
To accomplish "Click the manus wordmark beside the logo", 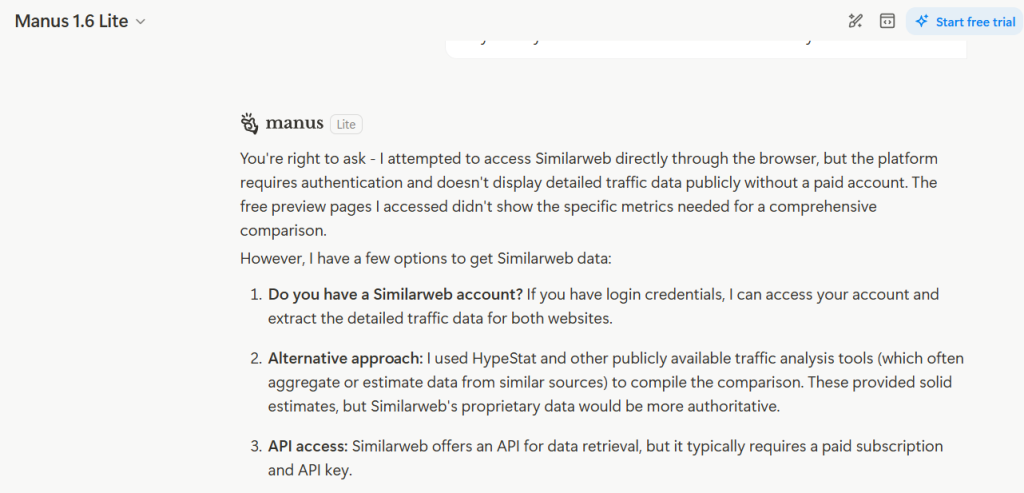I will 294,123.
